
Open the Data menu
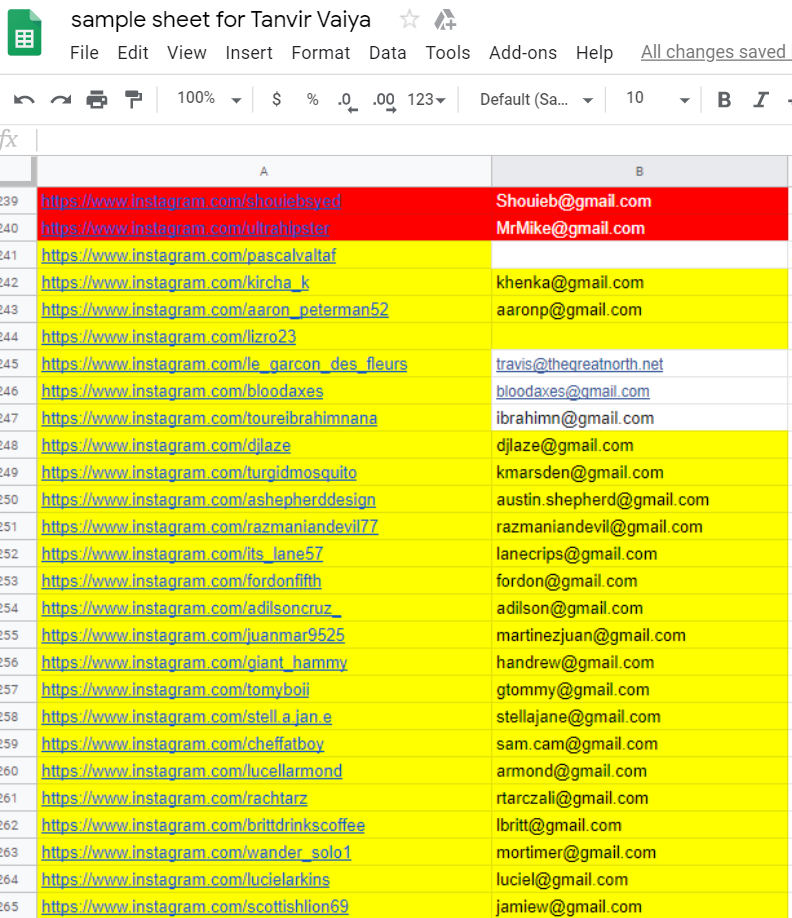388,53
